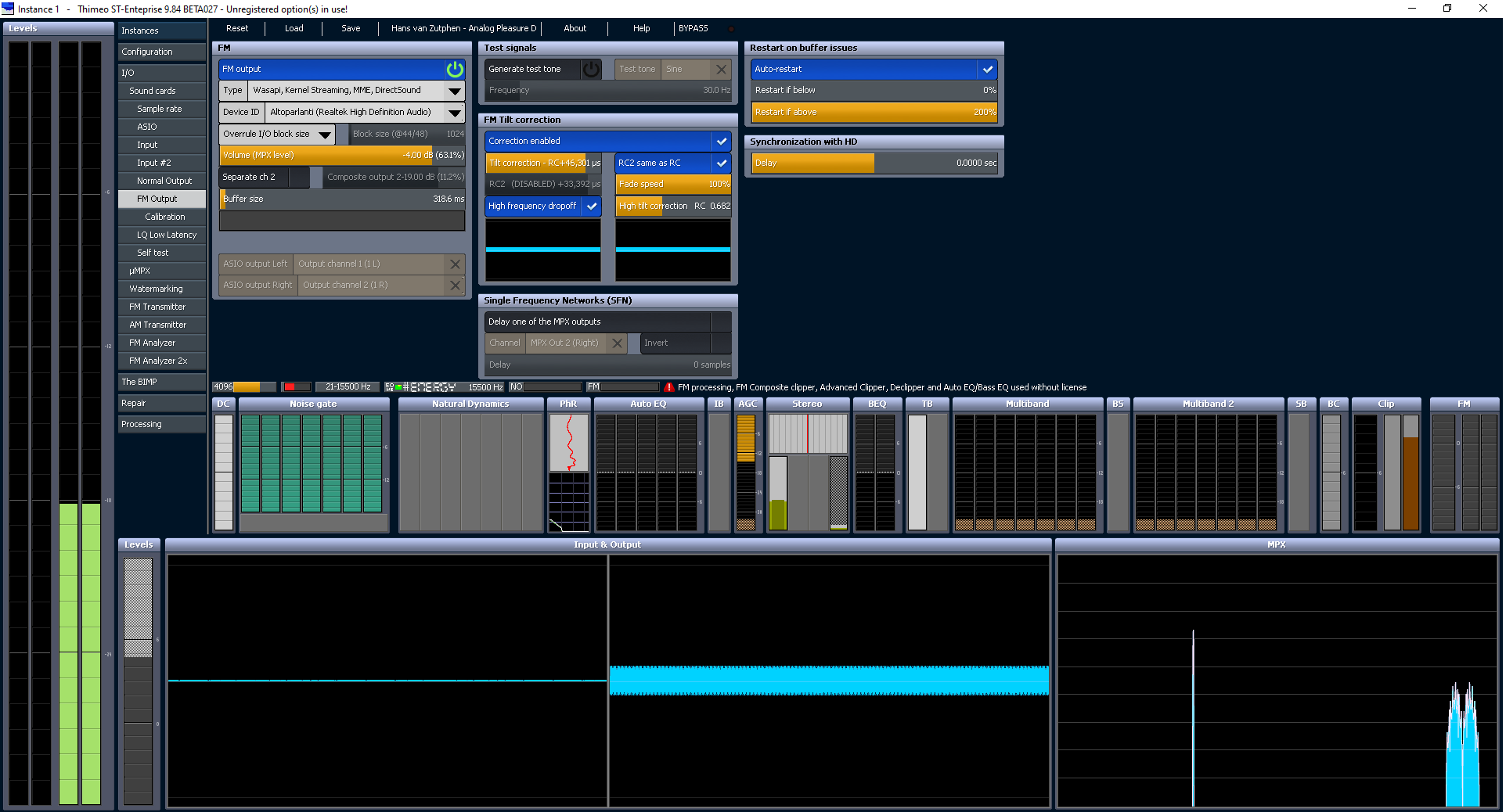
Task: Clear the Test tone Sine selection
Action: 721,69
